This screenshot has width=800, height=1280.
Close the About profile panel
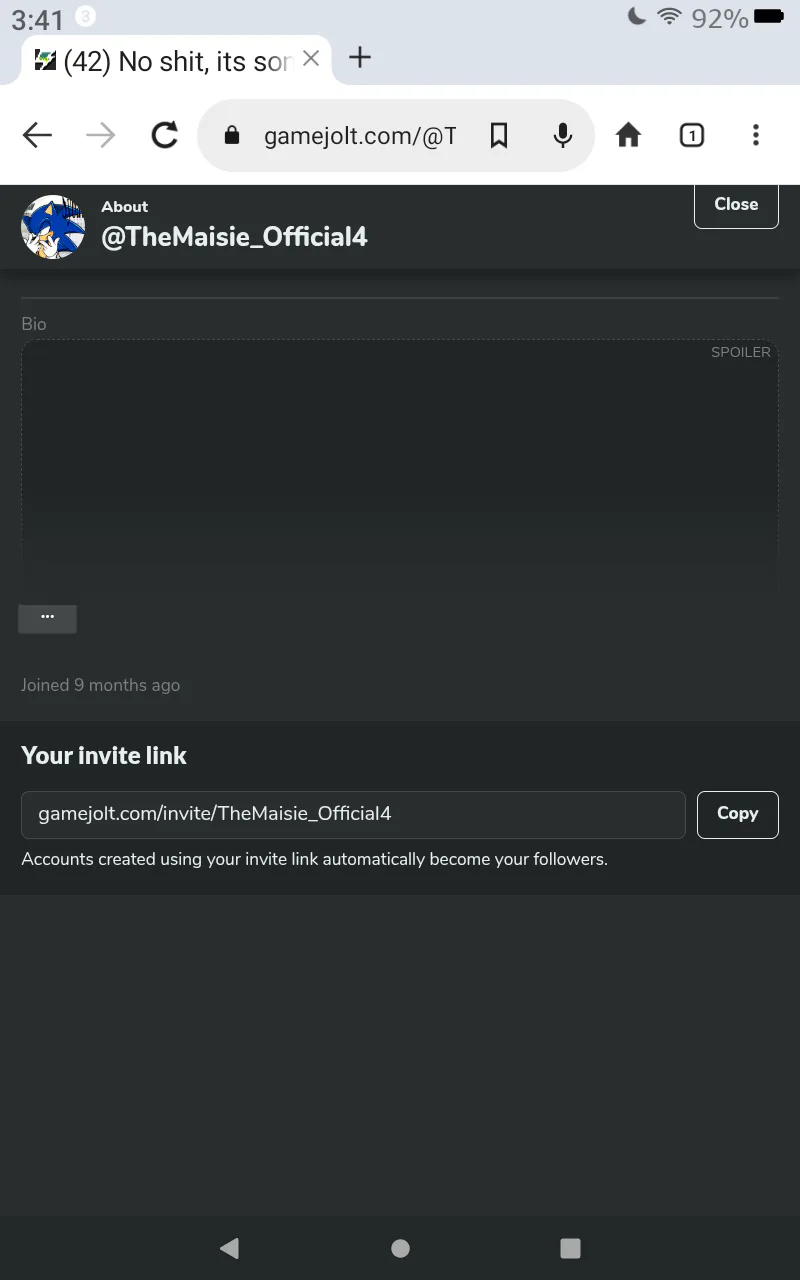click(x=736, y=204)
